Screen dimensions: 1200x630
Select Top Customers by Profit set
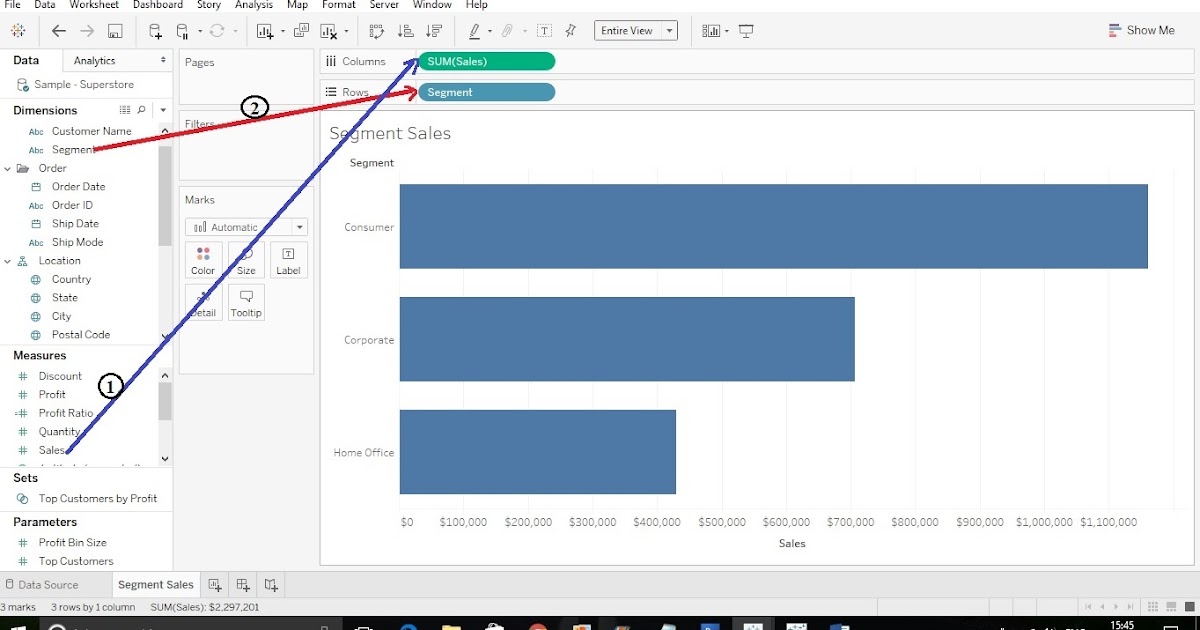coord(99,498)
